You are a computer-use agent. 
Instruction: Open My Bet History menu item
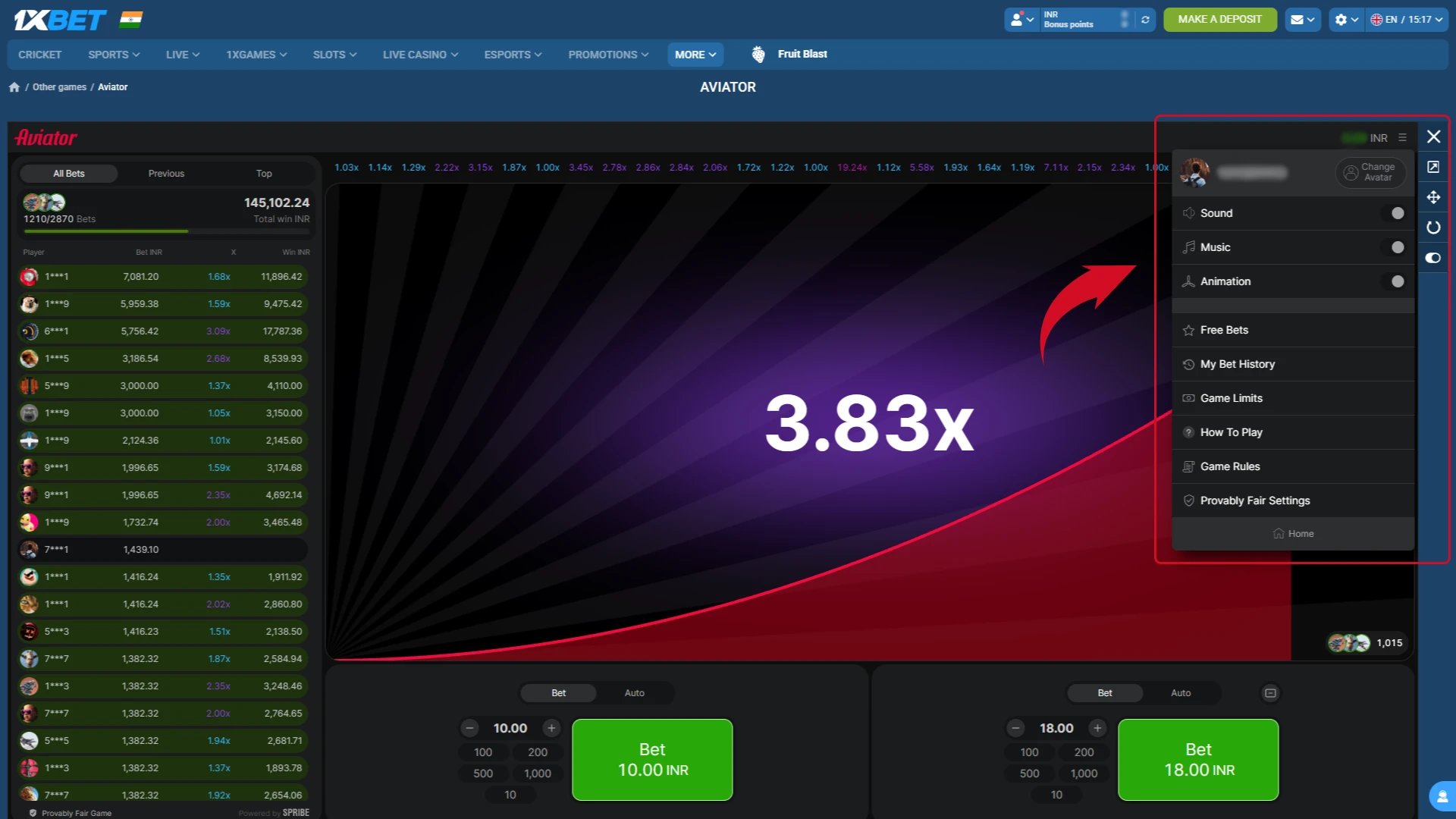tap(1237, 364)
